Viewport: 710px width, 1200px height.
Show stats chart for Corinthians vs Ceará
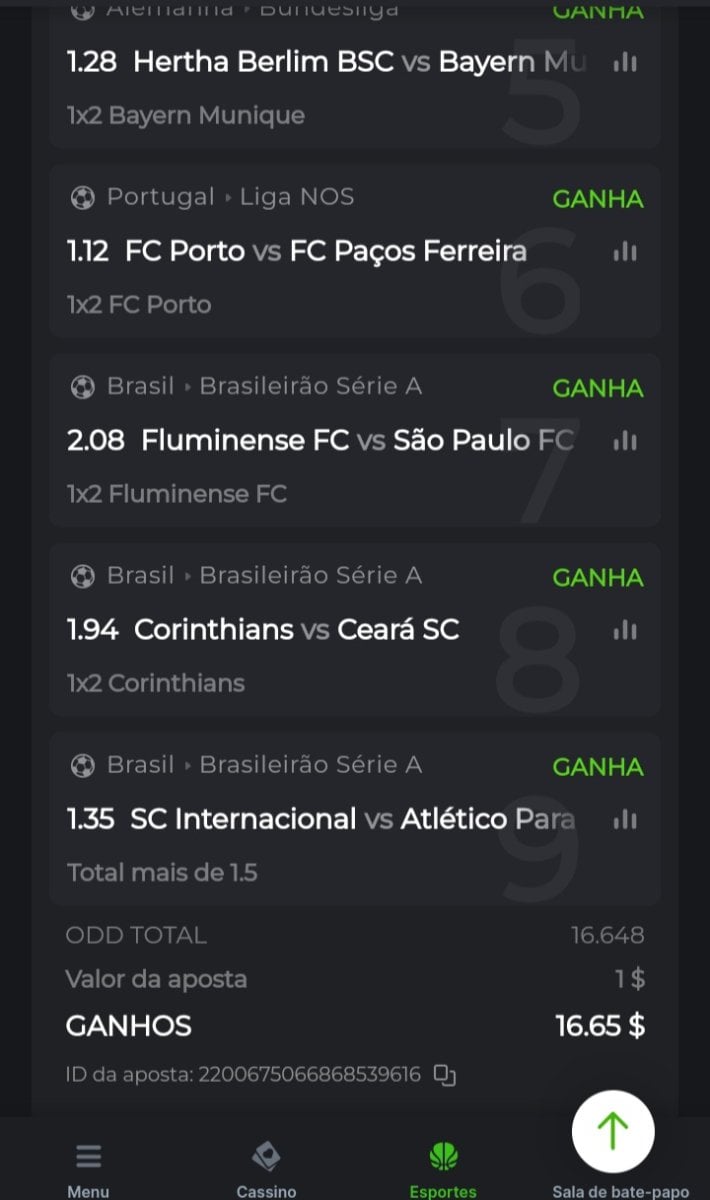pyautogui.click(x=625, y=630)
